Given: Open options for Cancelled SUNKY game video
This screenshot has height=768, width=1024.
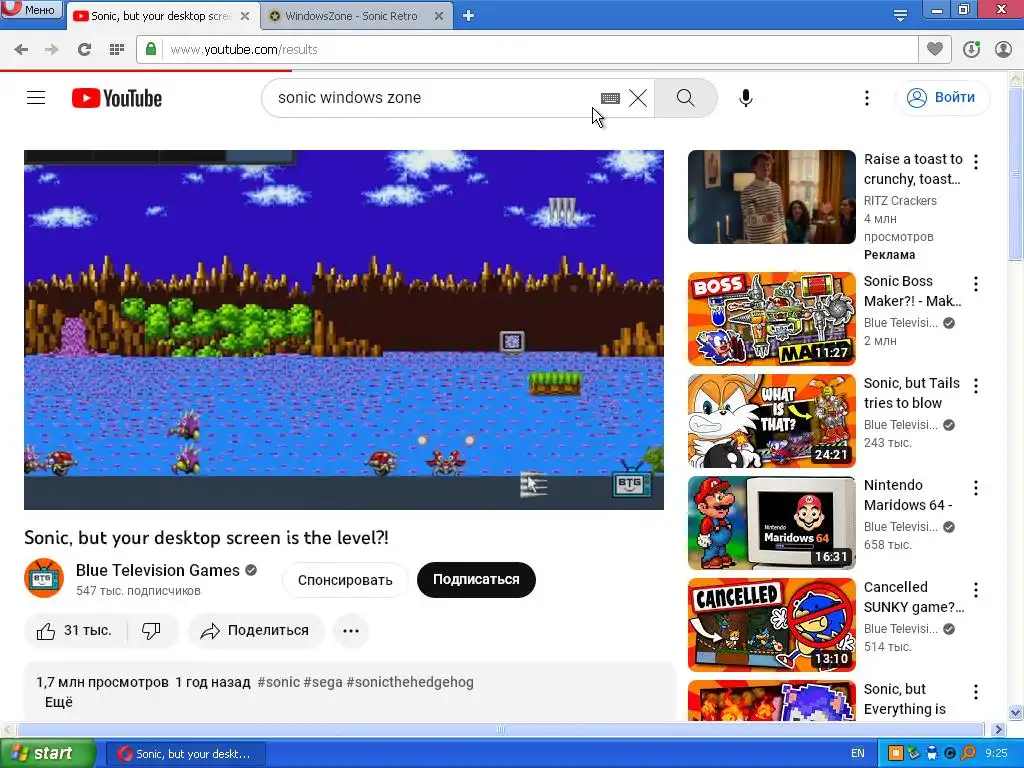Looking at the screenshot, I should click(976, 590).
